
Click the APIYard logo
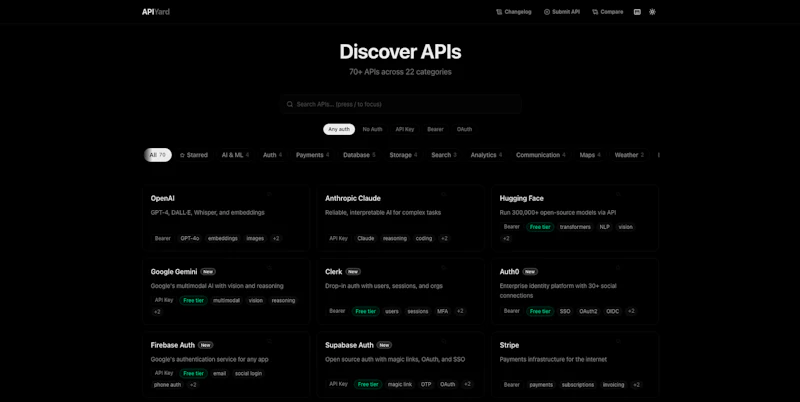[156, 12]
